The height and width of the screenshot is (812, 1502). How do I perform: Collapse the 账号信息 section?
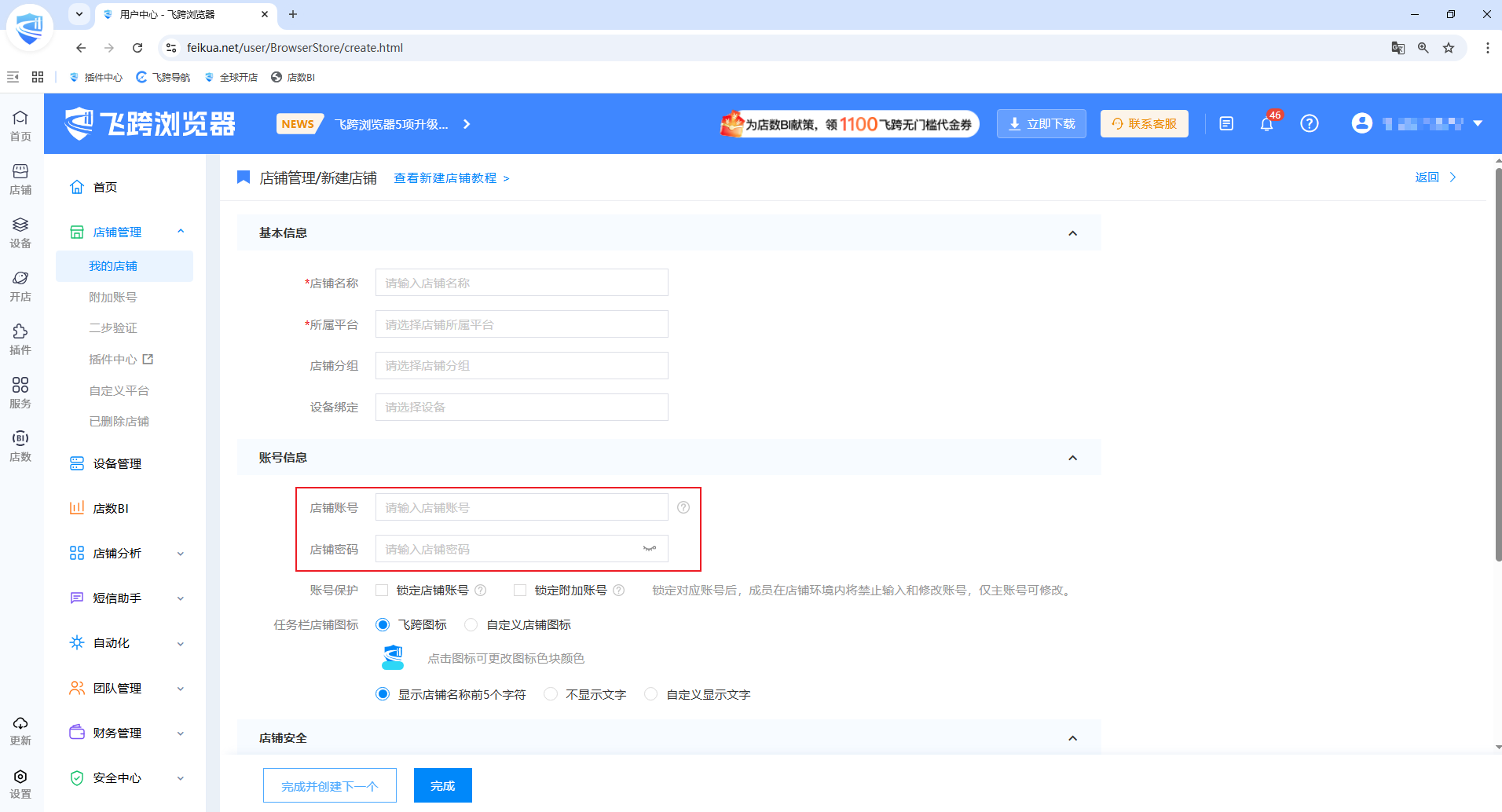[1073, 458]
